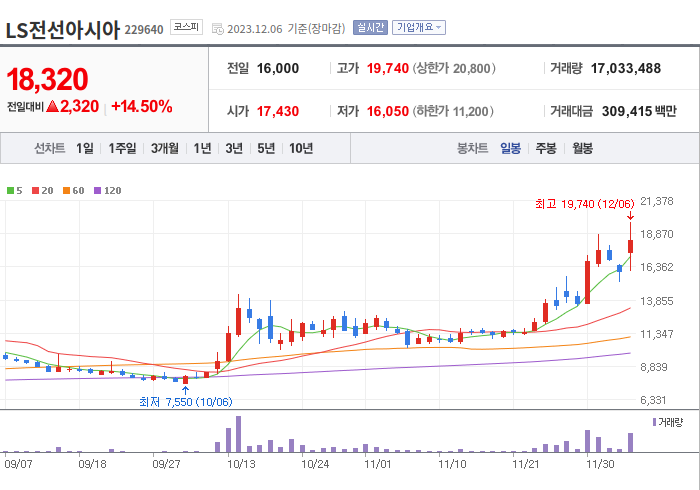Screen dimensions: 700x490
Task: Click the 최고 19,740 (12/06) high marker
Action: (584, 204)
